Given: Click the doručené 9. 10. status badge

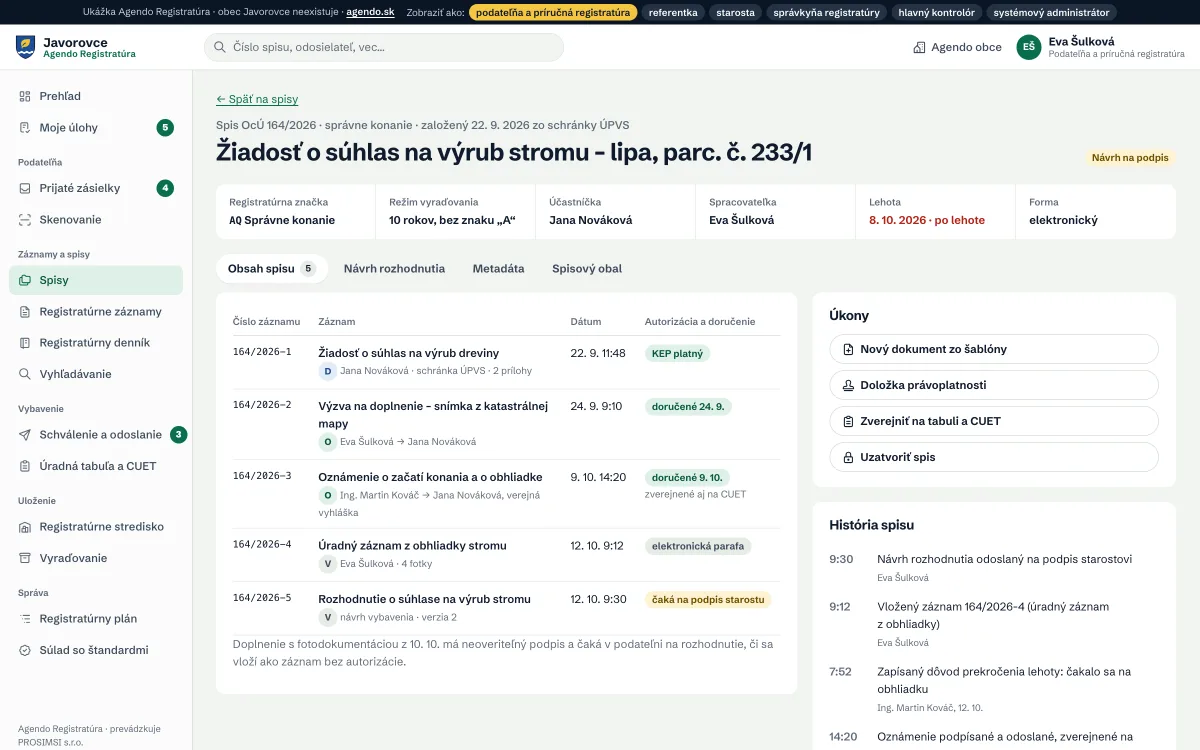Looking at the screenshot, I should [x=688, y=477].
